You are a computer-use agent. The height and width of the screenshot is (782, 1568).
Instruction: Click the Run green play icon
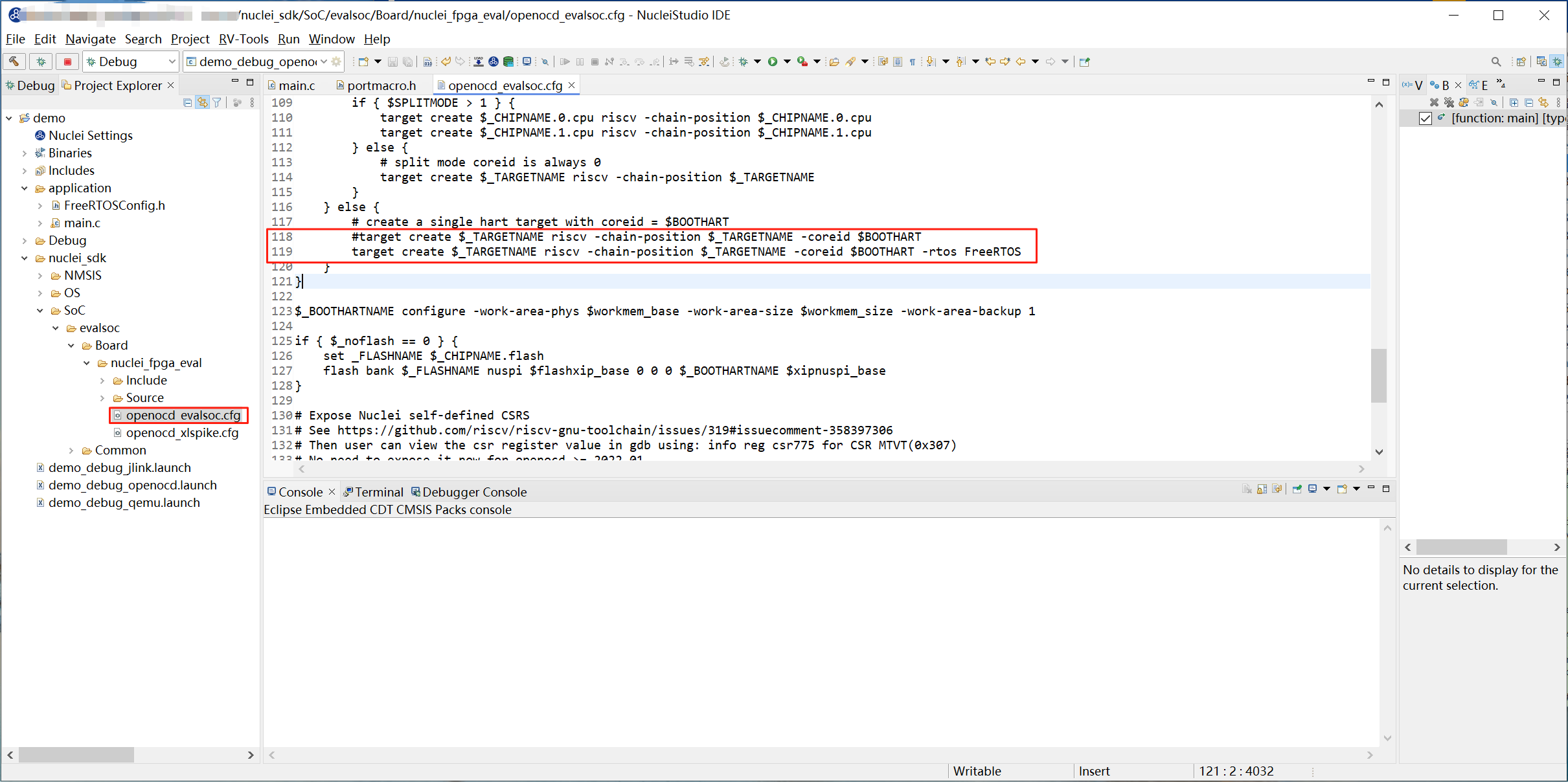[772, 61]
